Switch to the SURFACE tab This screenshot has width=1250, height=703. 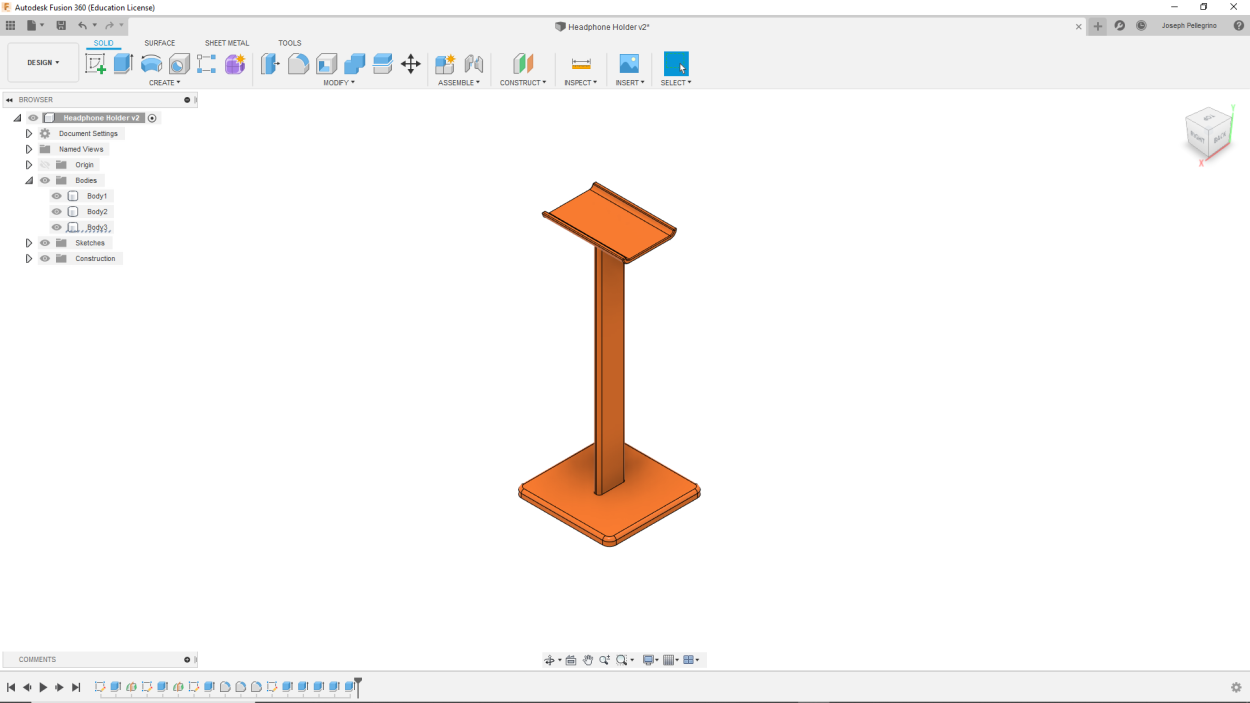click(159, 43)
